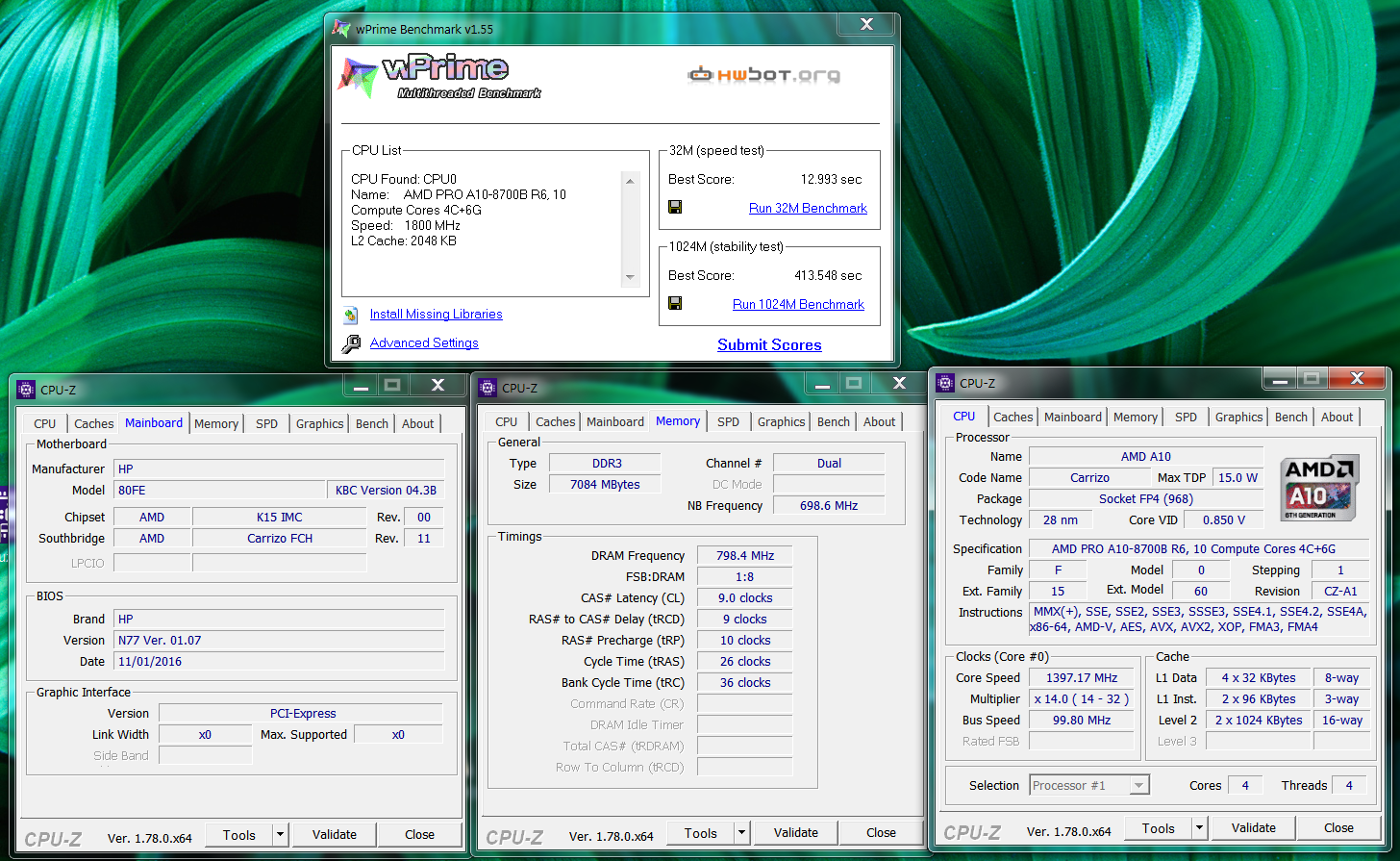Click Close button in Memory CPU-Z window
1400x861 pixels.
click(881, 833)
